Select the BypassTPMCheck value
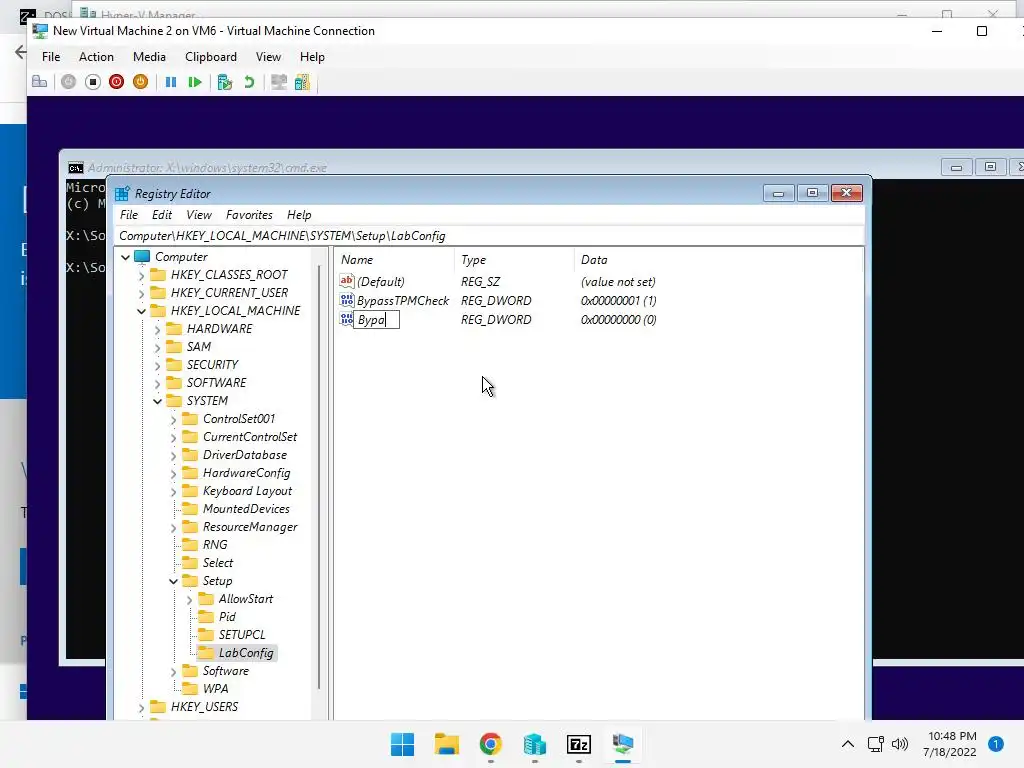The height and width of the screenshot is (768, 1024). 403,300
